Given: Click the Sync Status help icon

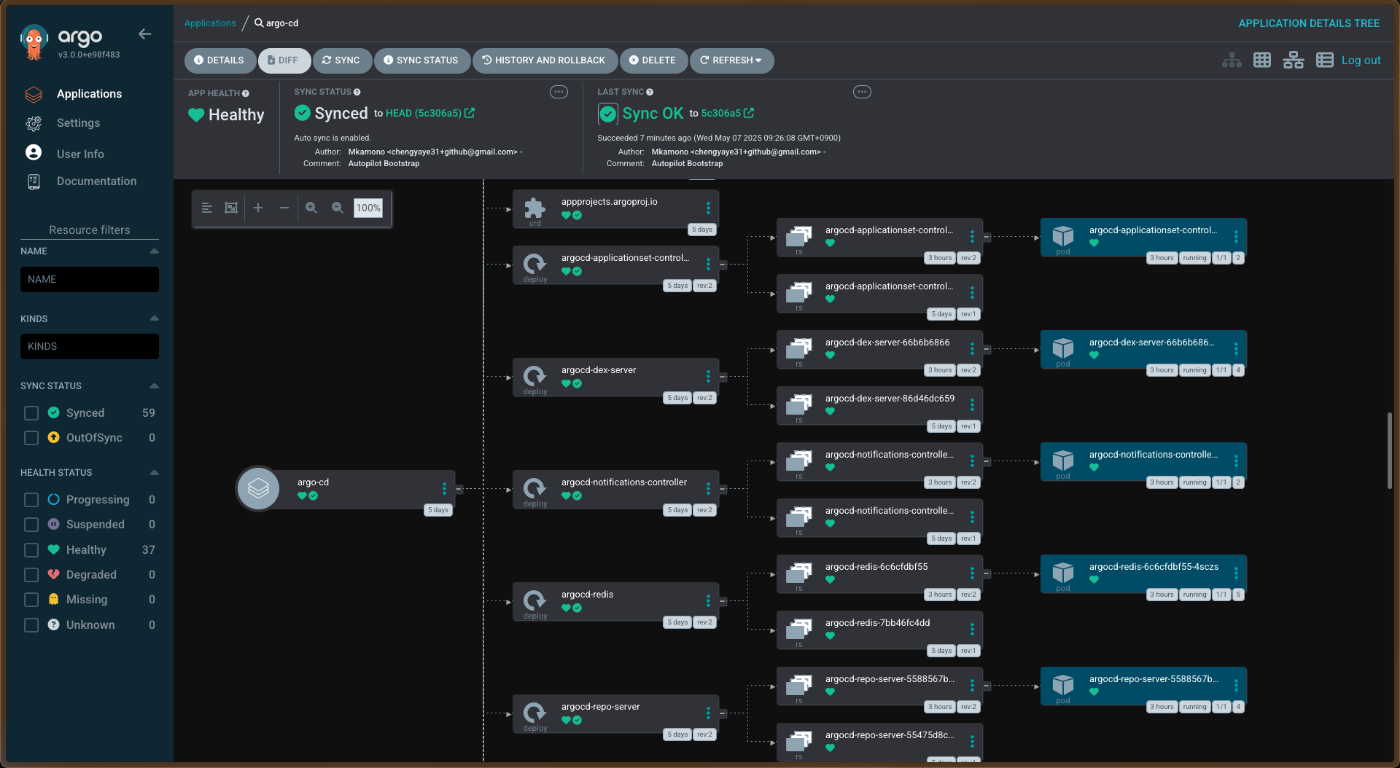Looking at the screenshot, I should [357, 92].
